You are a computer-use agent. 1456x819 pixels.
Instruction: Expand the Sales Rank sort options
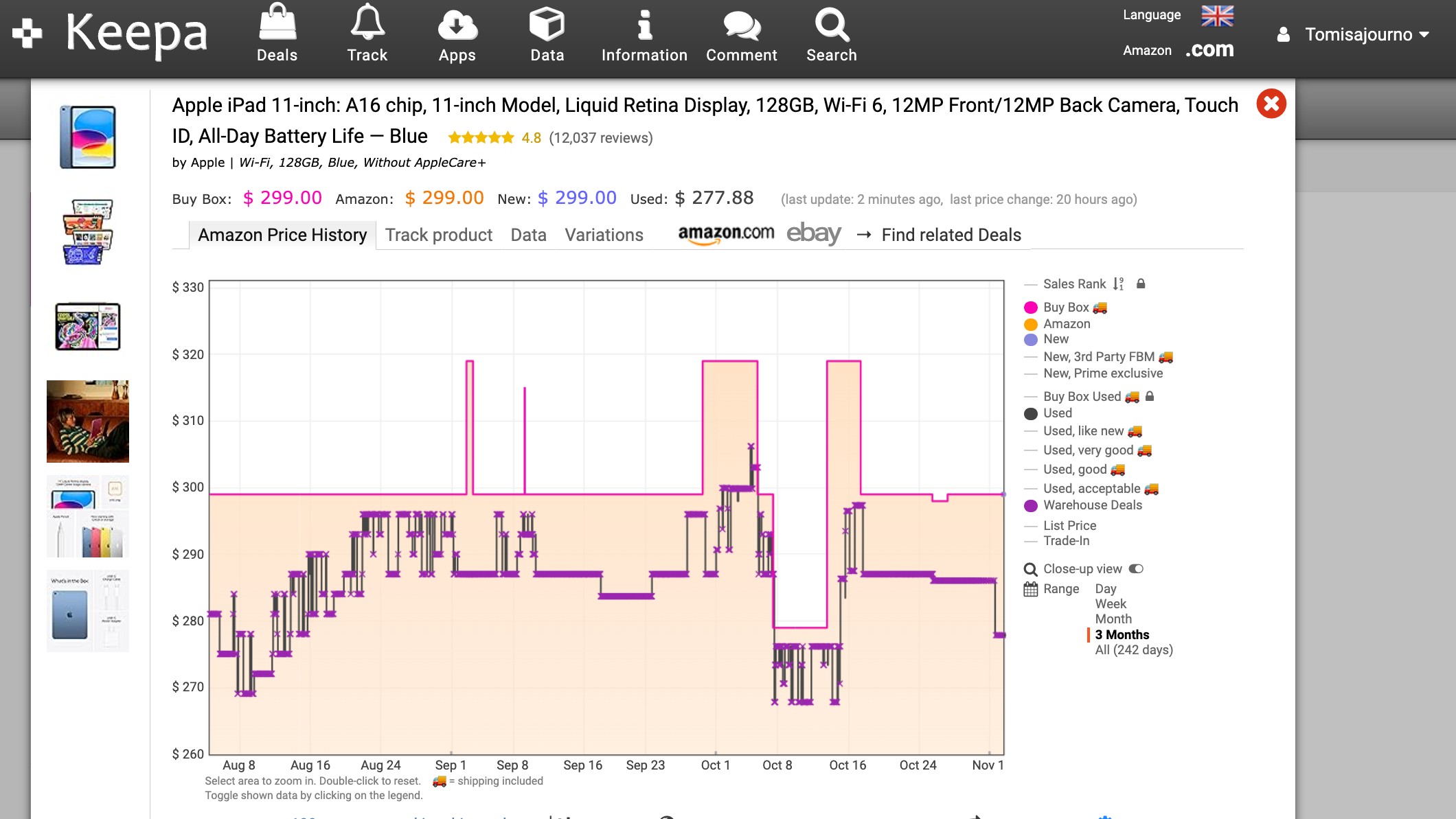coord(1119,284)
